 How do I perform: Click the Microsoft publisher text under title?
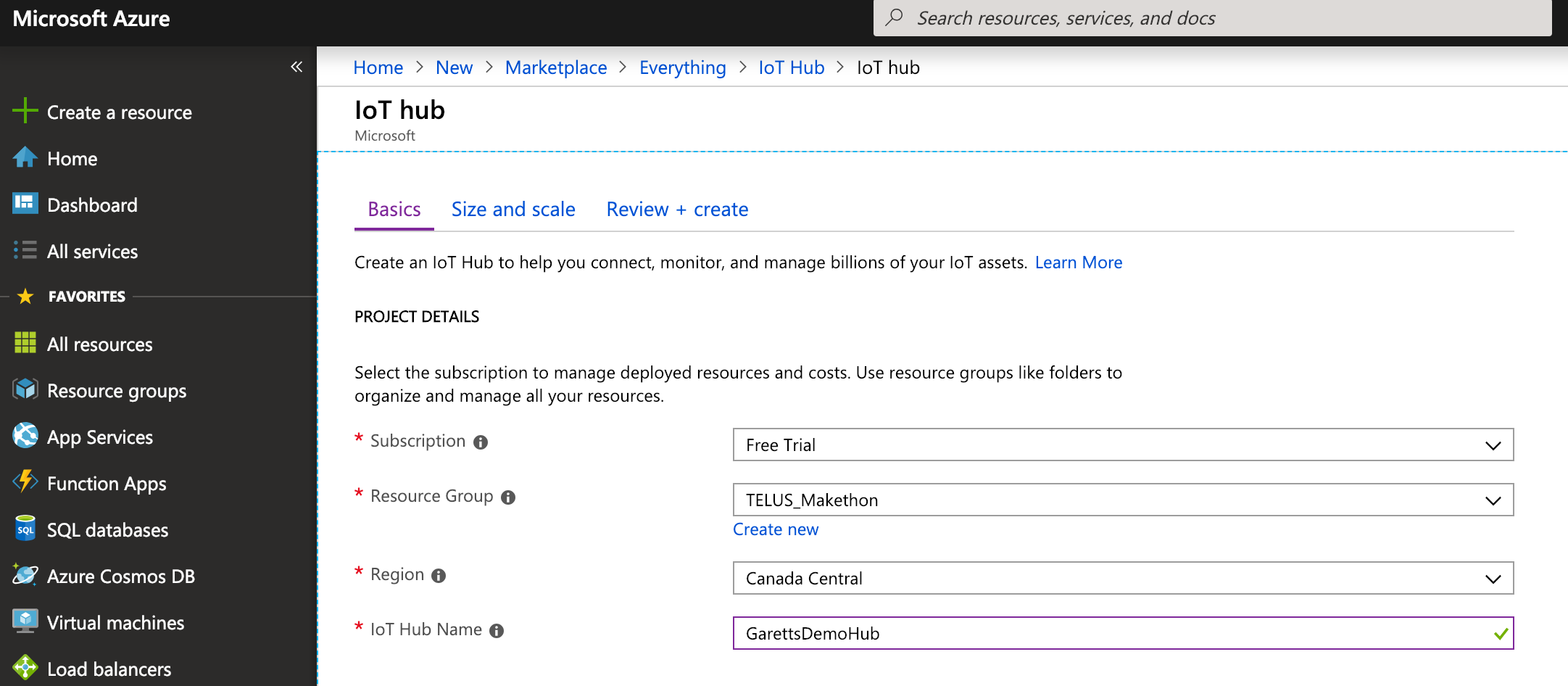coord(385,136)
